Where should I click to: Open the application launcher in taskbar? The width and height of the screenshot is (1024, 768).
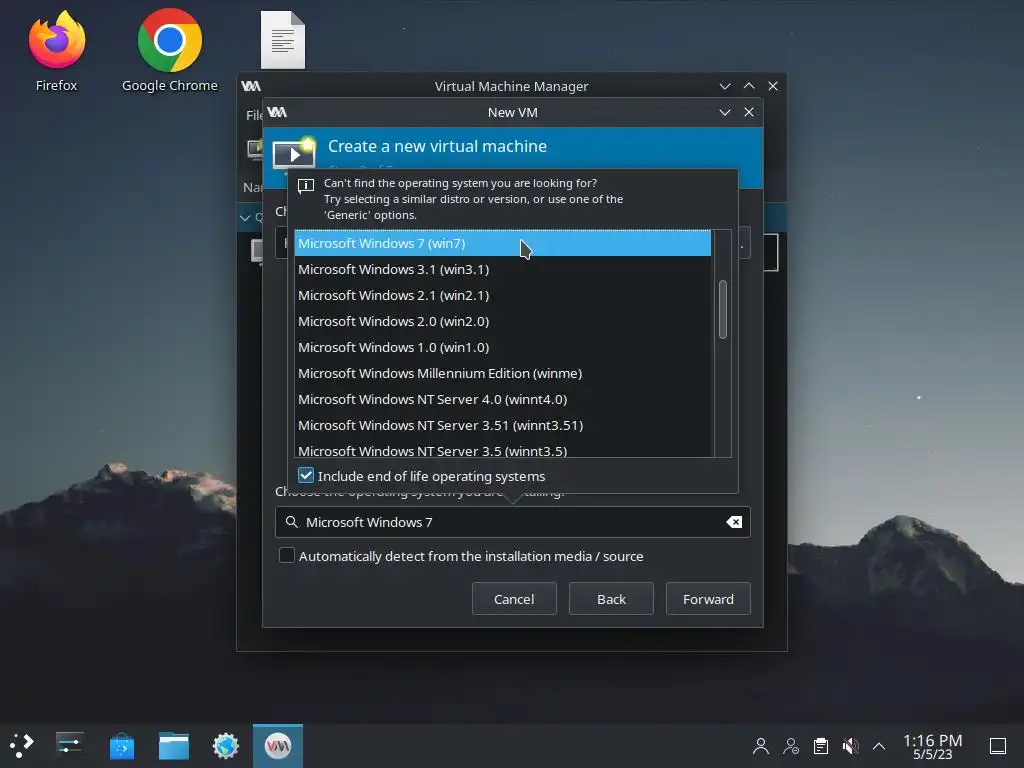tap(22, 745)
